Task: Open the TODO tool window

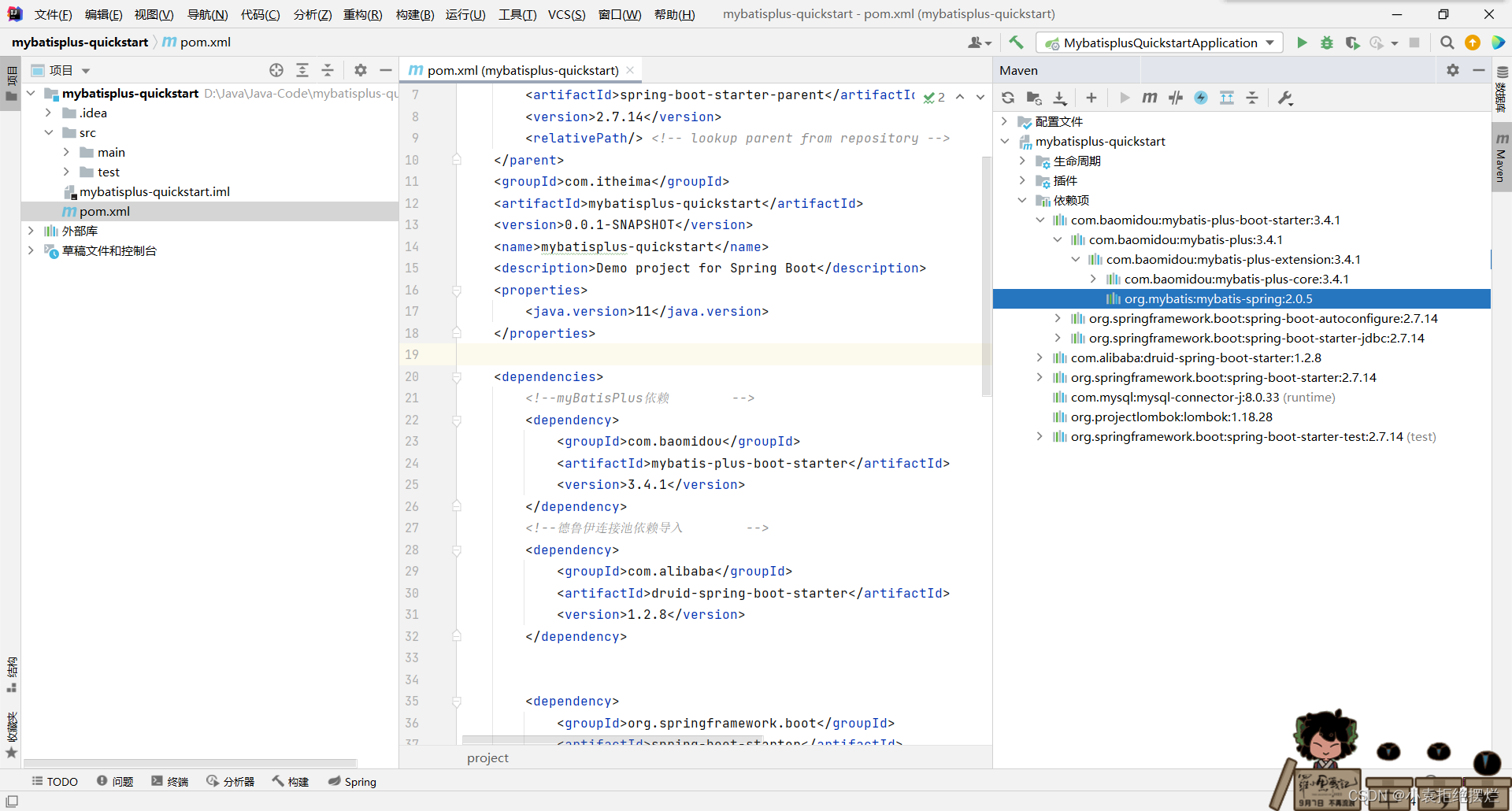Action: [54, 781]
